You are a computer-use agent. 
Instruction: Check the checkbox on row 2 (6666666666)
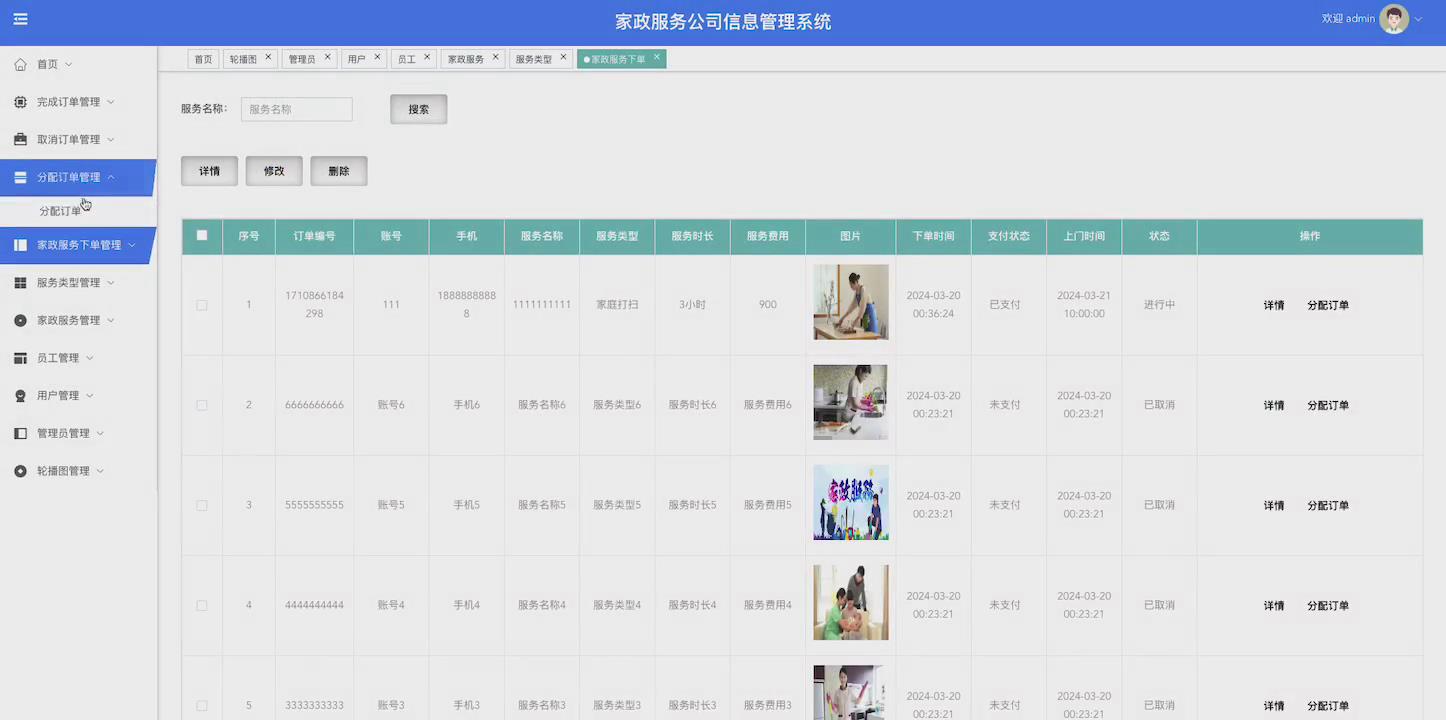201,404
